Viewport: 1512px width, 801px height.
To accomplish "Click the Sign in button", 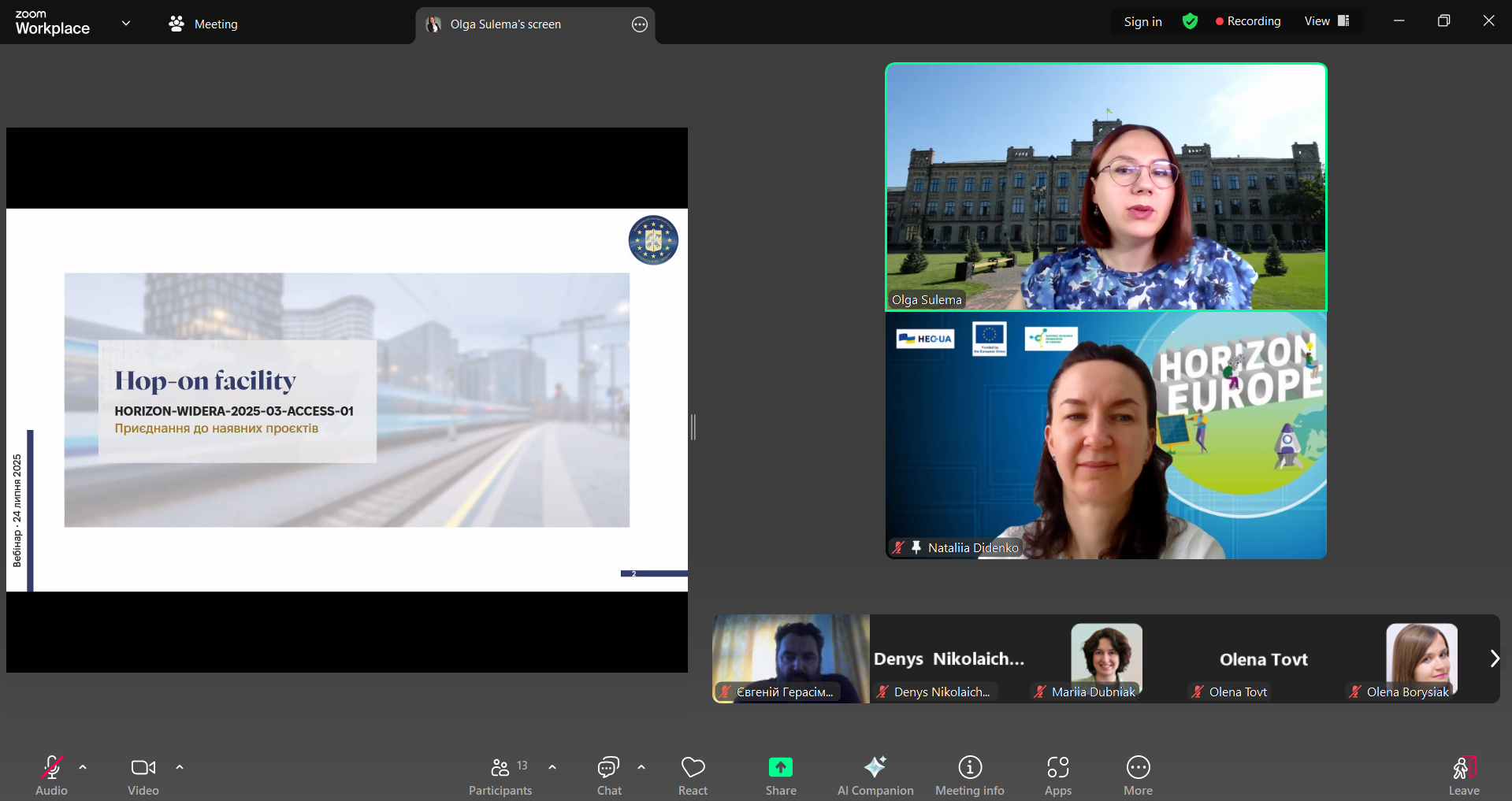I will point(1143,21).
